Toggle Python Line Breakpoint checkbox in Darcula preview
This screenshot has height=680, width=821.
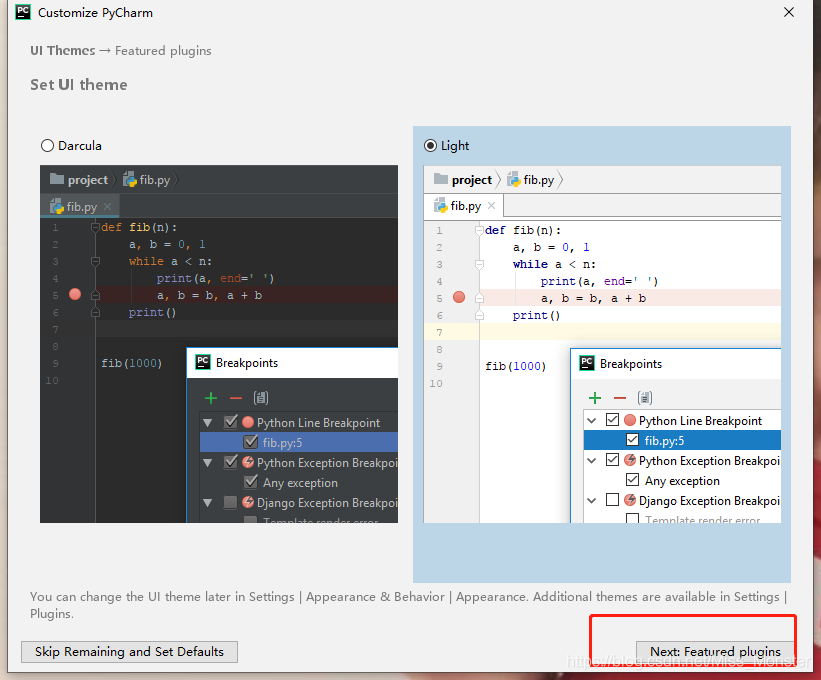pyautogui.click(x=231, y=422)
